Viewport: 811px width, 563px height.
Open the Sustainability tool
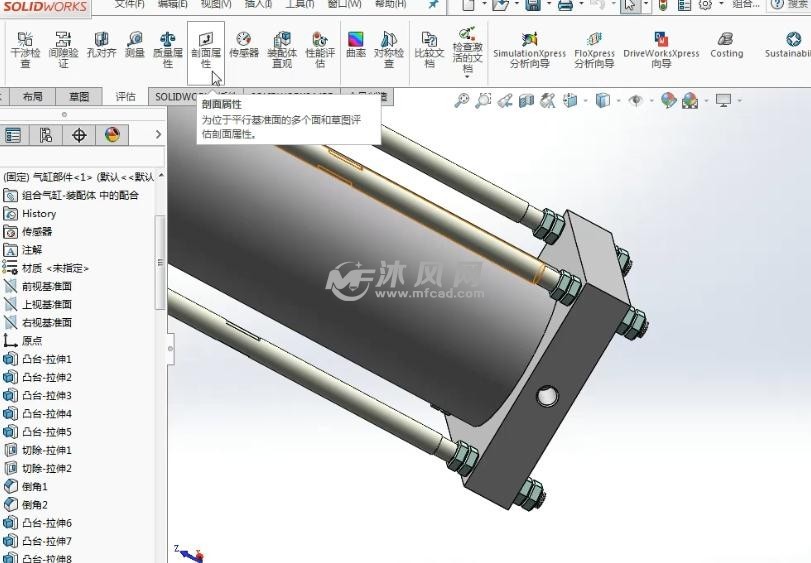(789, 45)
